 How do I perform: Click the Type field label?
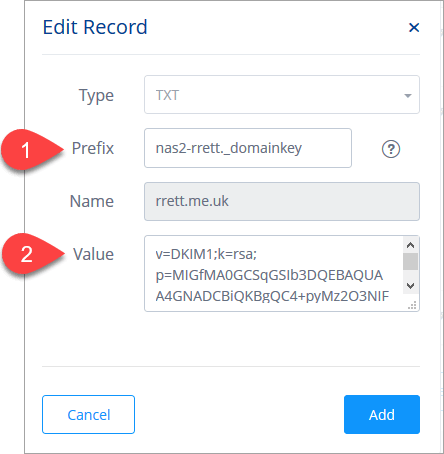coord(96,96)
